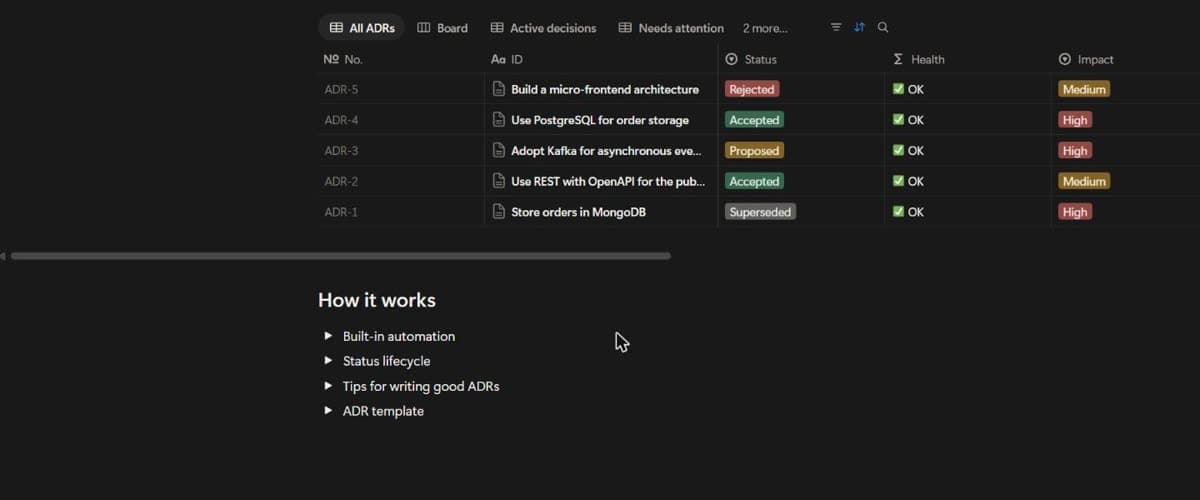Show the 2 more views dropdown
Viewport: 1200px width, 500px height.
[765, 28]
